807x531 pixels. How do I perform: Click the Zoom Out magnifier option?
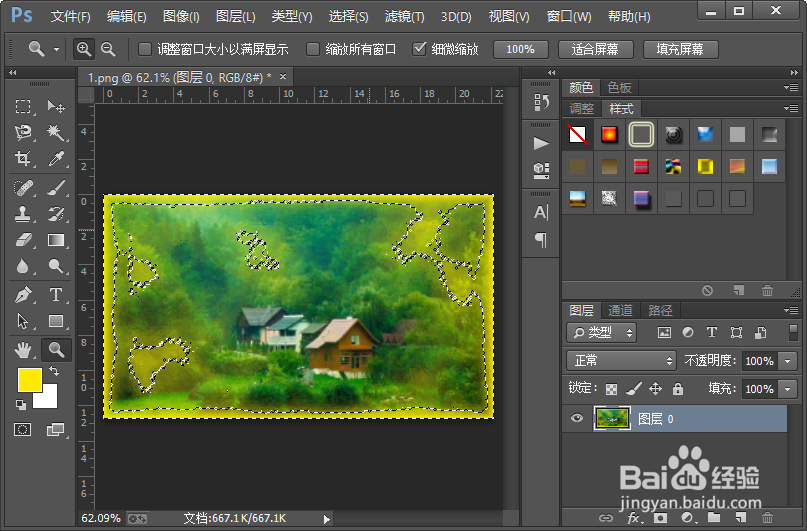108,49
